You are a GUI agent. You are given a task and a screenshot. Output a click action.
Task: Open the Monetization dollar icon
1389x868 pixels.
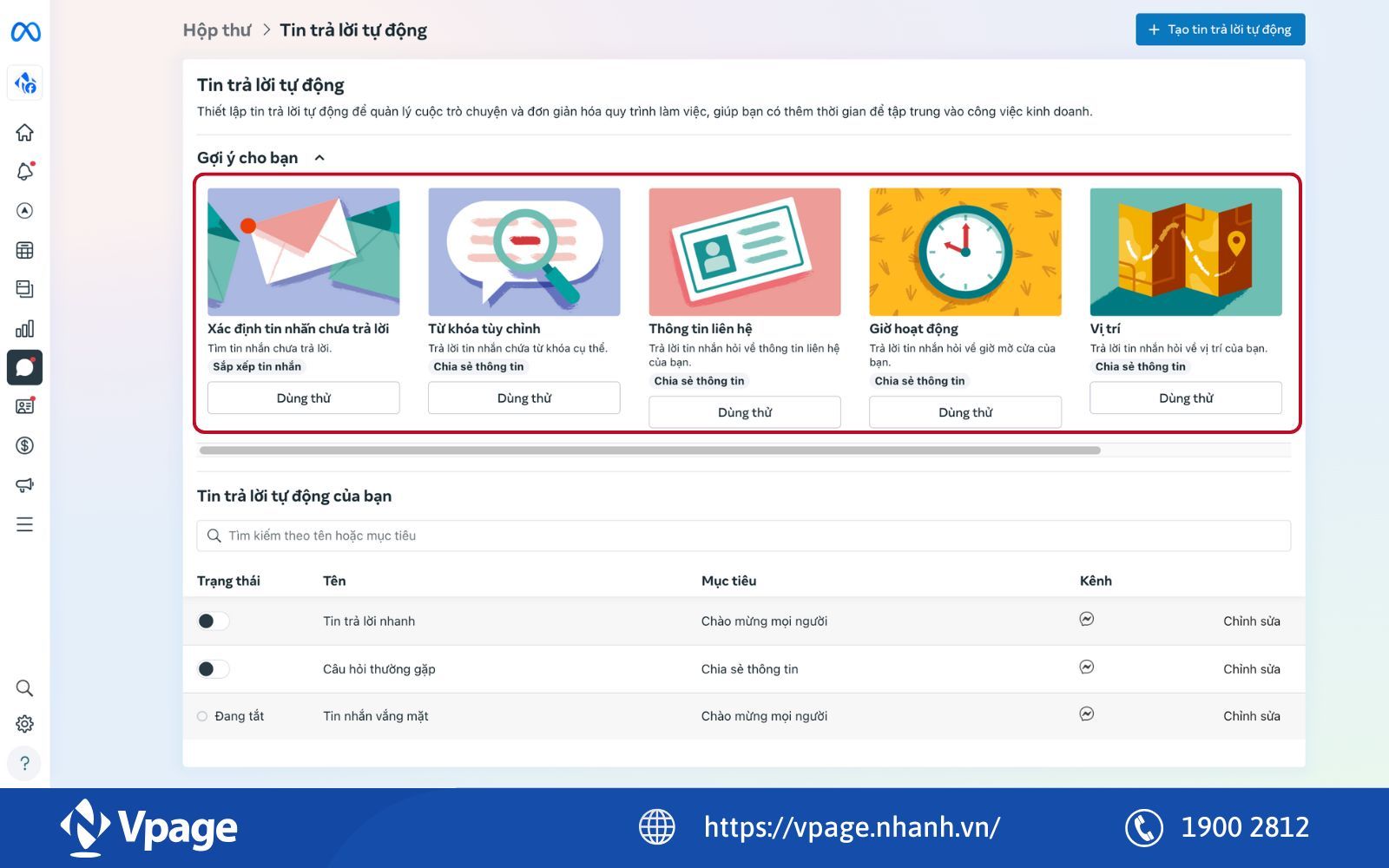tap(24, 445)
